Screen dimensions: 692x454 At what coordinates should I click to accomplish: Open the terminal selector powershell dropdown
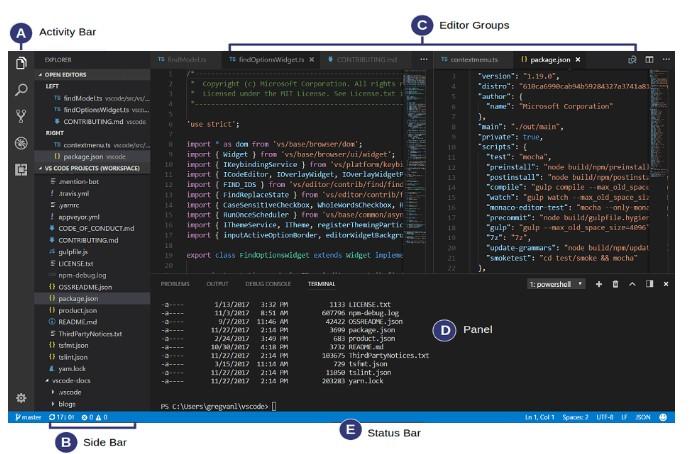[x=557, y=284]
